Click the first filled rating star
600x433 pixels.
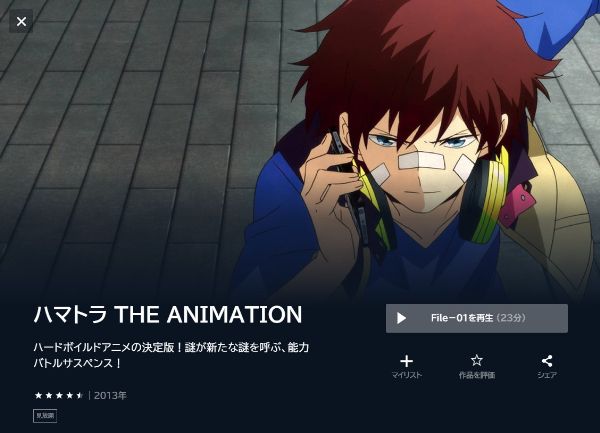(38, 395)
